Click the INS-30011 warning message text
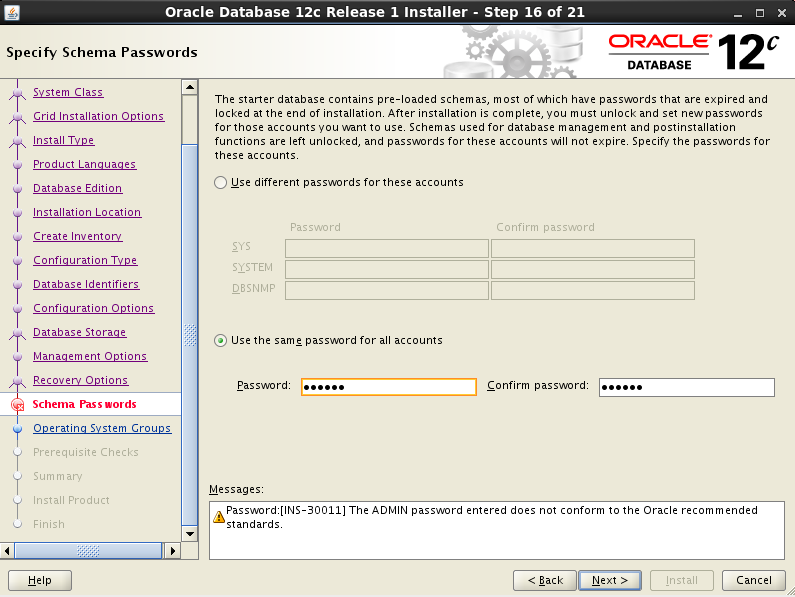 [492, 517]
